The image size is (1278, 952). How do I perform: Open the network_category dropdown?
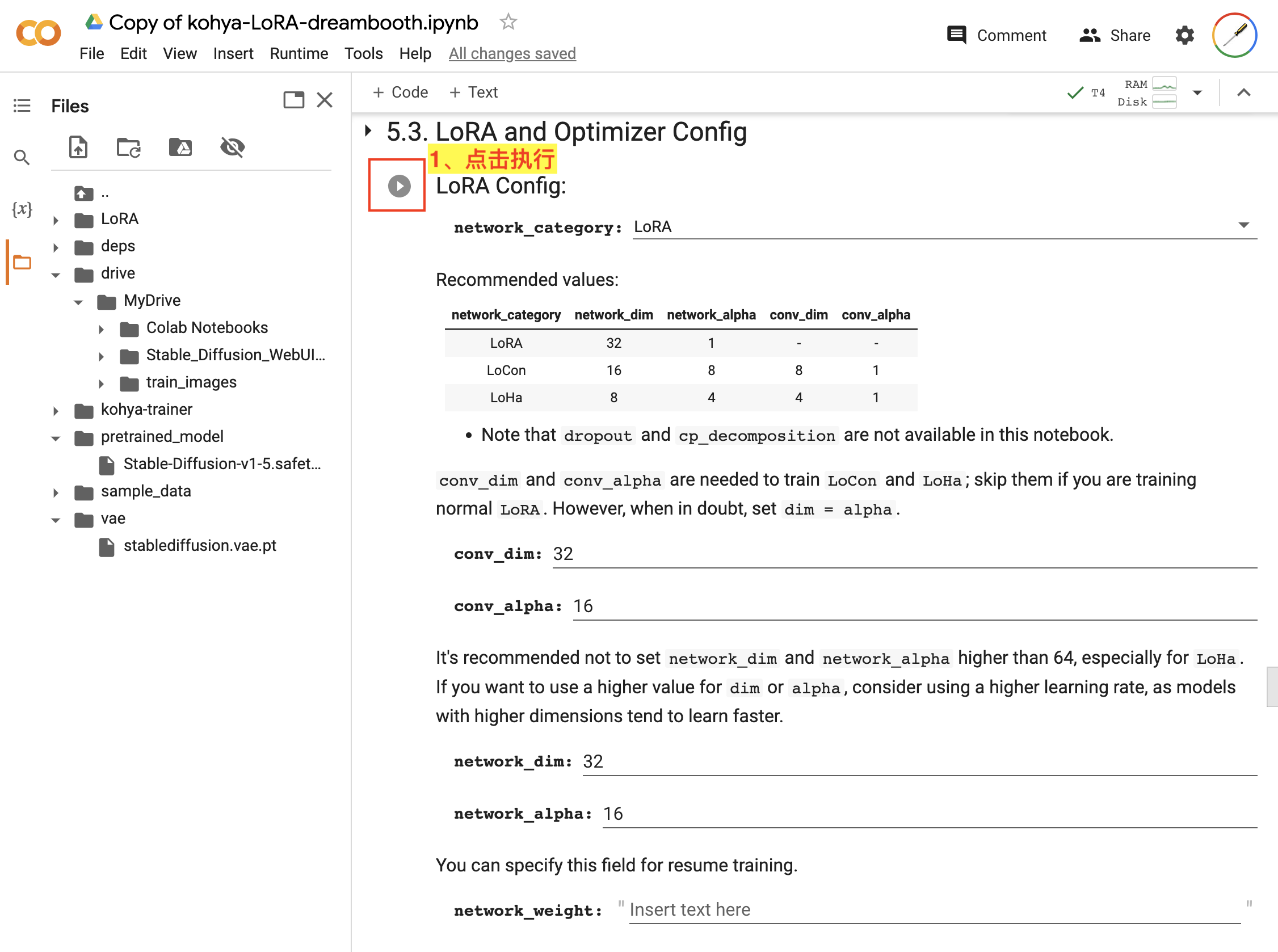pyautogui.click(x=1243, y=225)
